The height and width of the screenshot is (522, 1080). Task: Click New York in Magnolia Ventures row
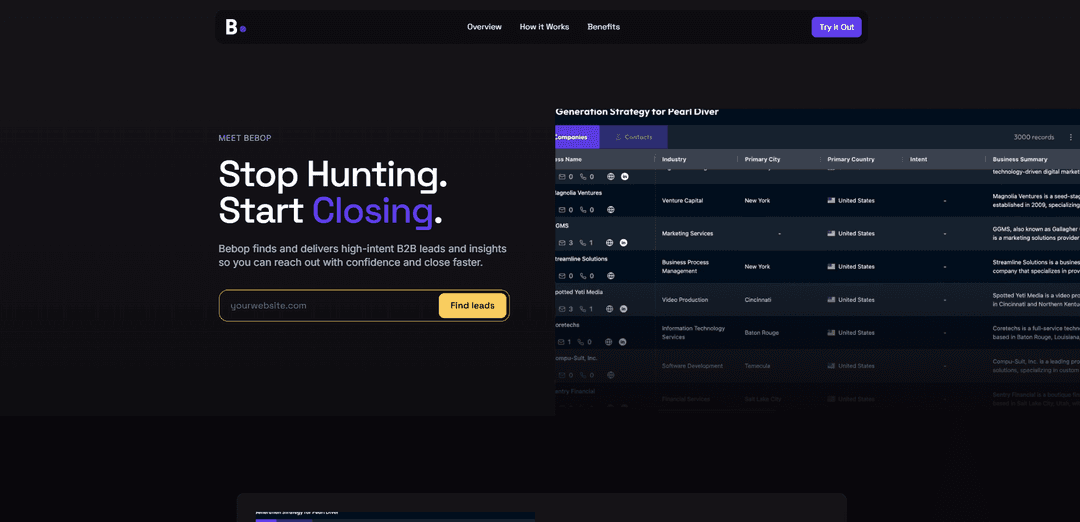pos(757,200)
